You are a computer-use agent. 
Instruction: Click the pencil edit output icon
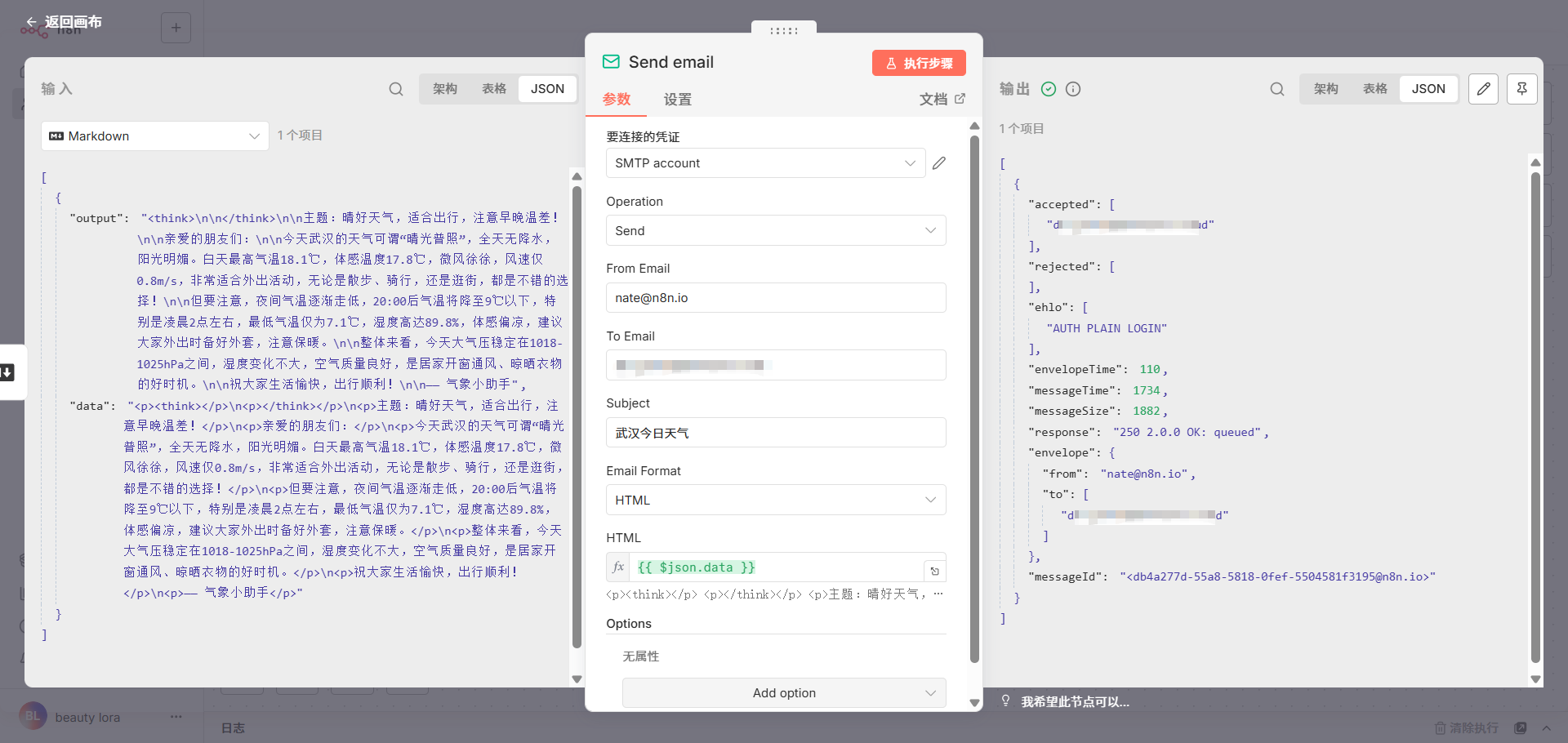[x=1483, y=89]
